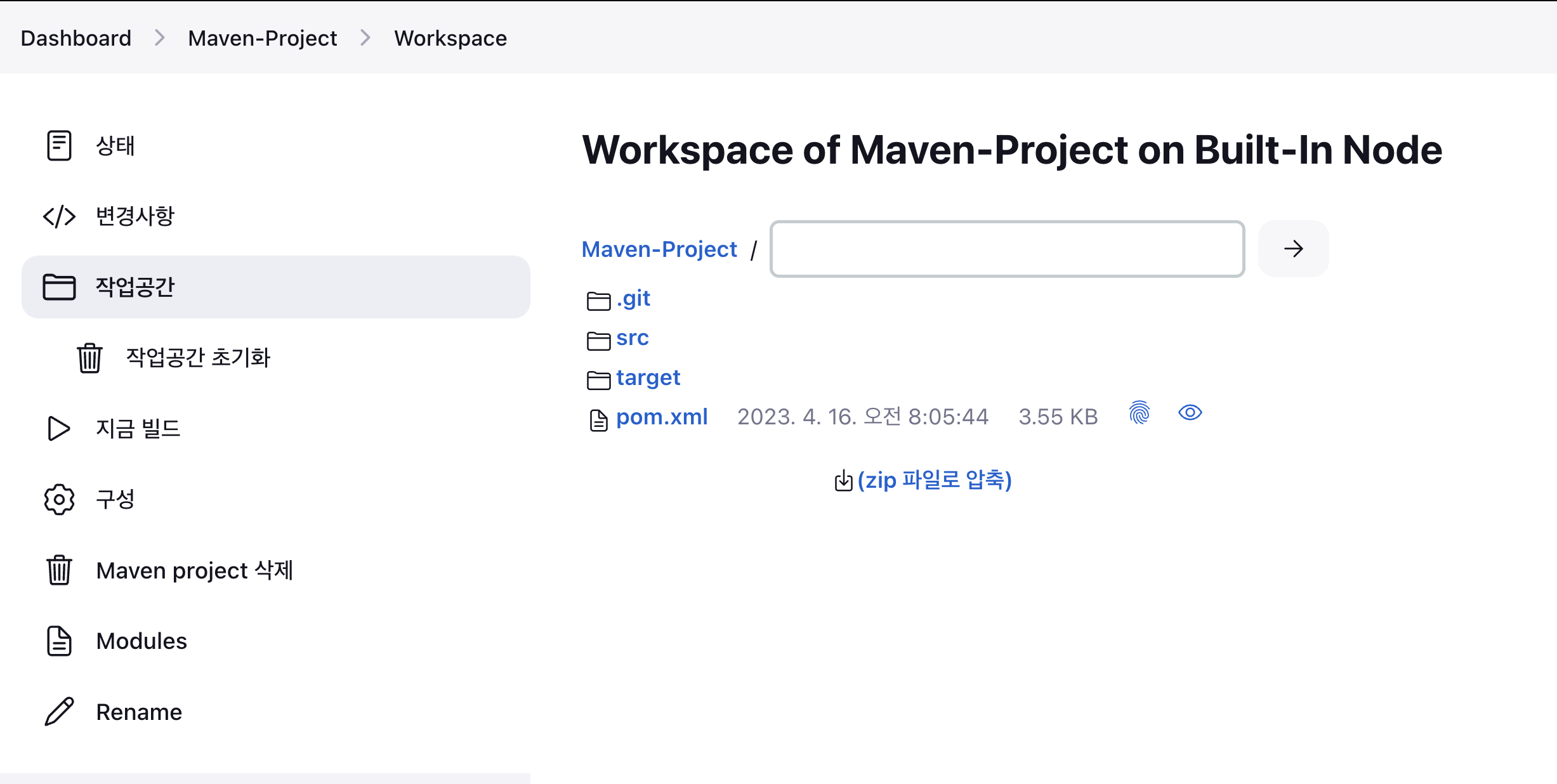Click the pom.xml timestamp 2023. 4. 16. 오전 8:05:44
This screenshot has height=784, width=1557.
863,417
